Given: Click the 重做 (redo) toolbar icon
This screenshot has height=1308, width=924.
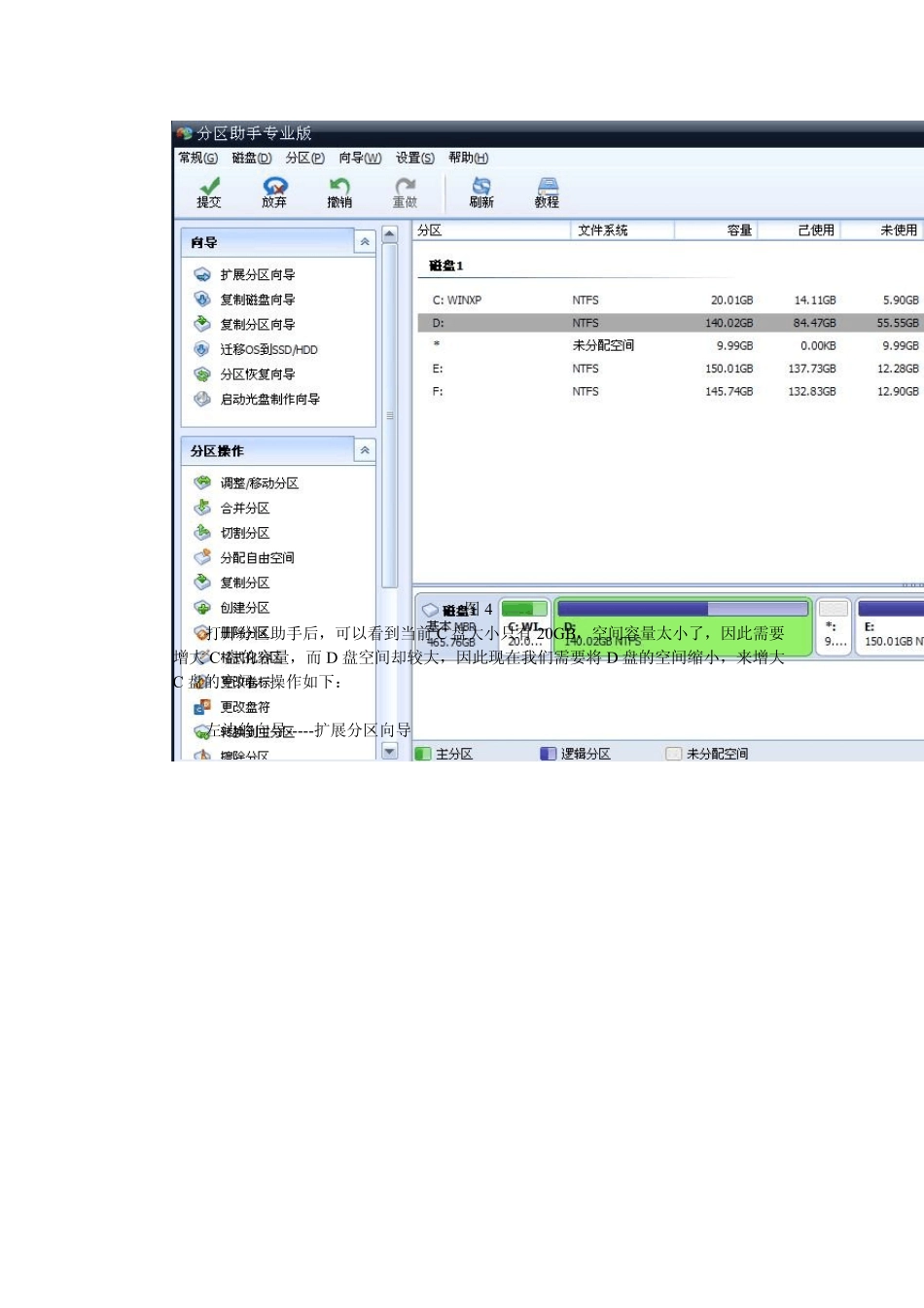Looking at the screenshot, I should 405,193.
